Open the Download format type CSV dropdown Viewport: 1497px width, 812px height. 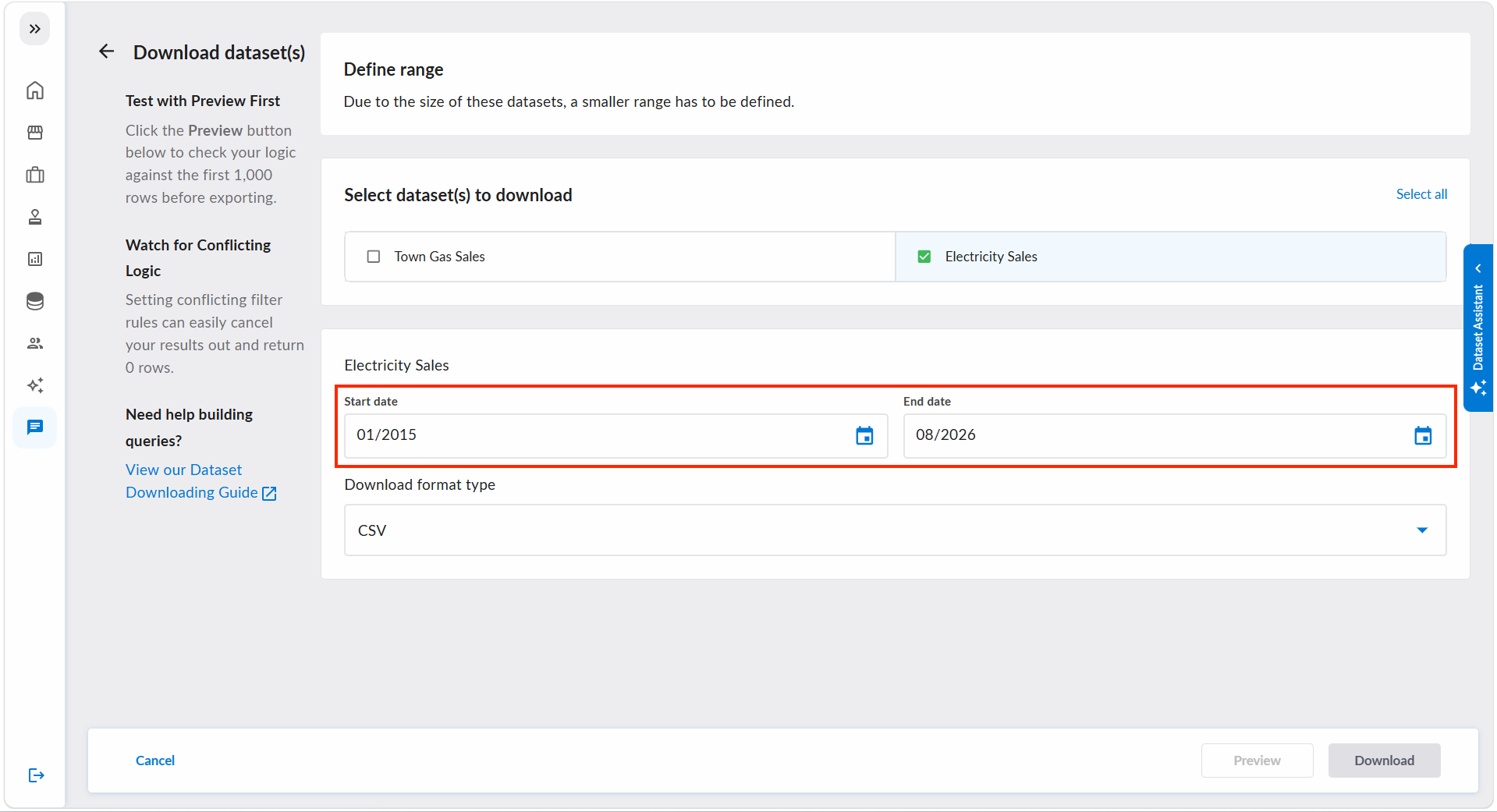click(895, 530)
